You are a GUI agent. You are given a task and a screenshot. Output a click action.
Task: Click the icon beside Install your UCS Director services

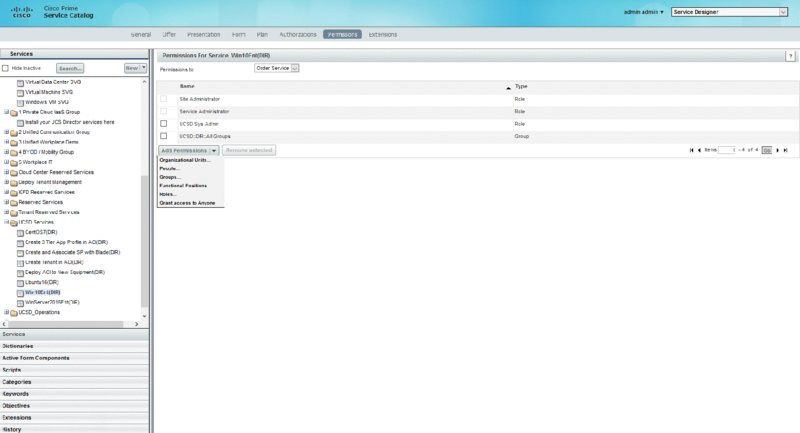pos(20,123)
